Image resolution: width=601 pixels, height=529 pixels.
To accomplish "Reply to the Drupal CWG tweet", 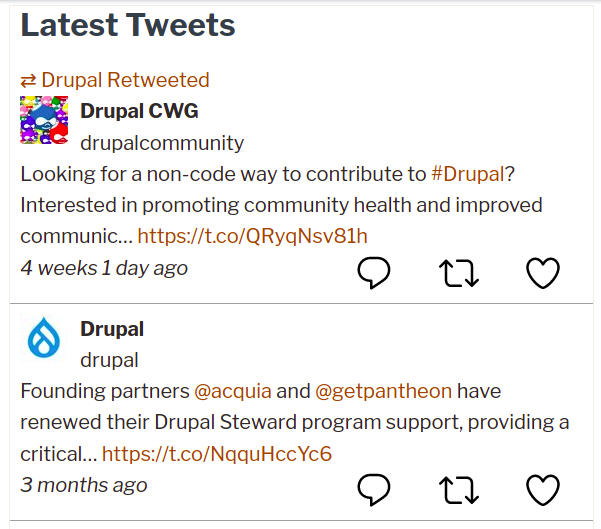I will point(373,272).
